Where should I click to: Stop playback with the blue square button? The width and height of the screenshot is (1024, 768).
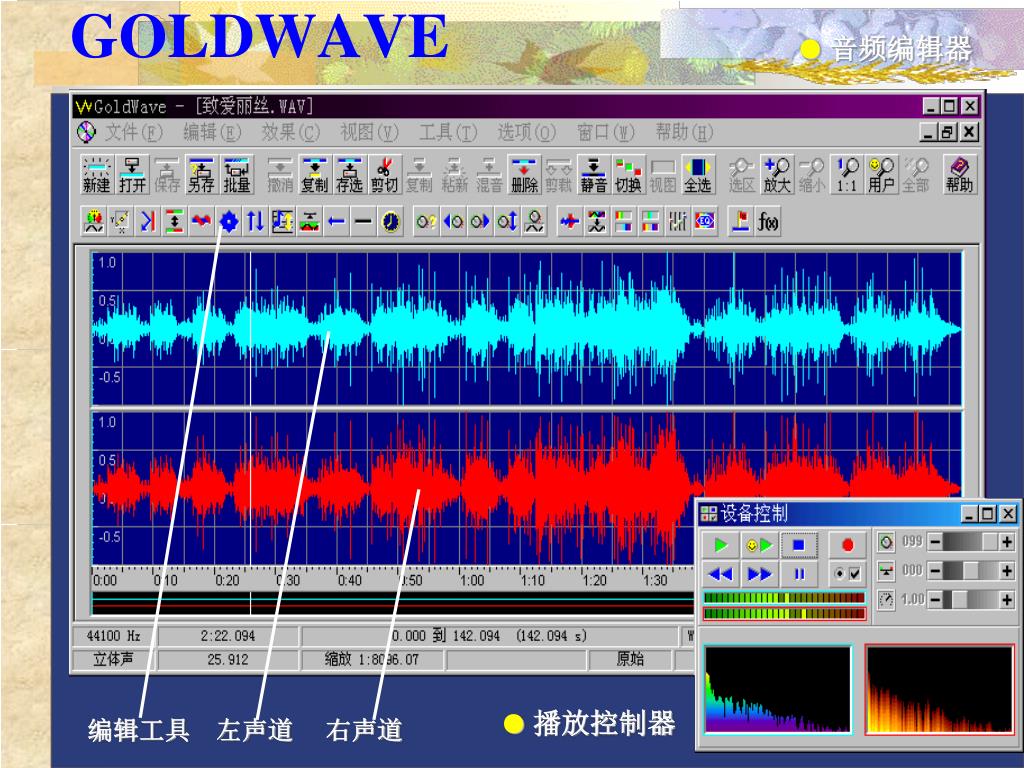pos(799,545)
